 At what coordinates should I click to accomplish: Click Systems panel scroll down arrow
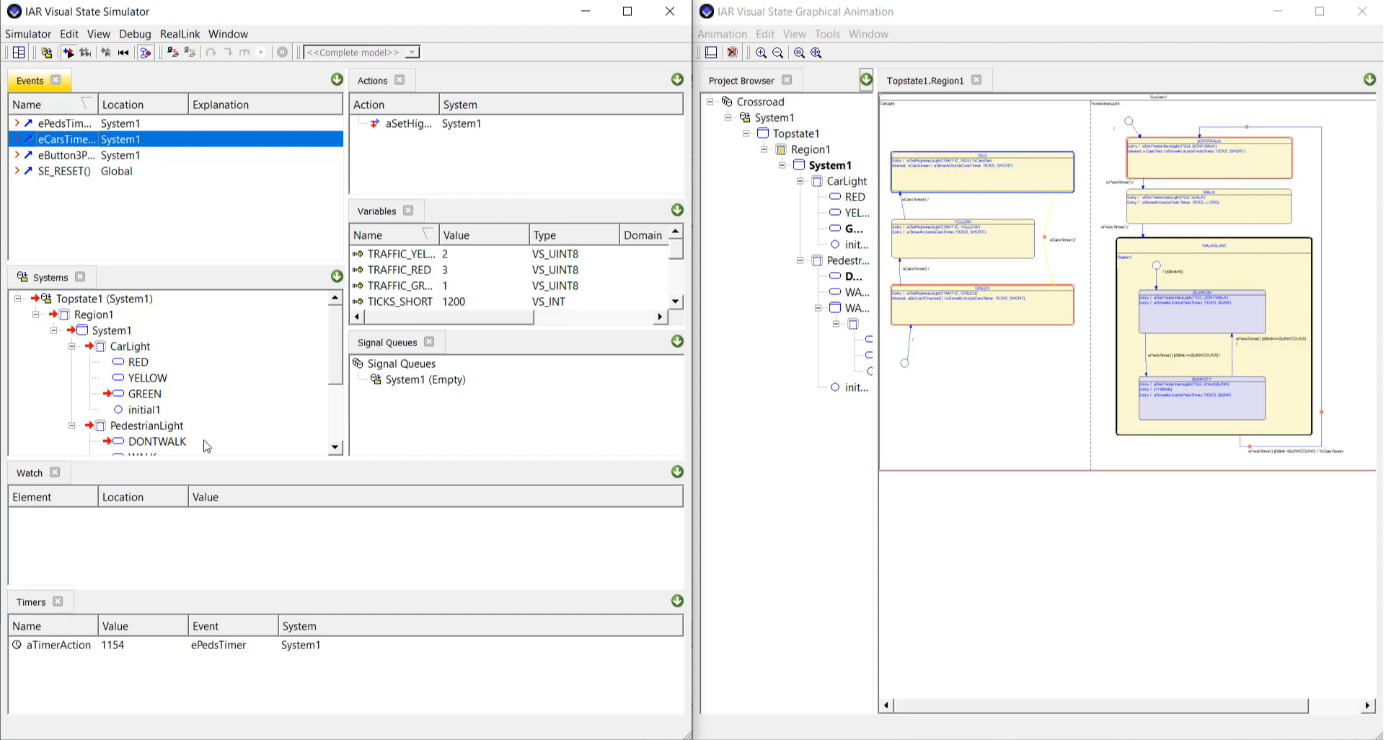pos(335,448)
